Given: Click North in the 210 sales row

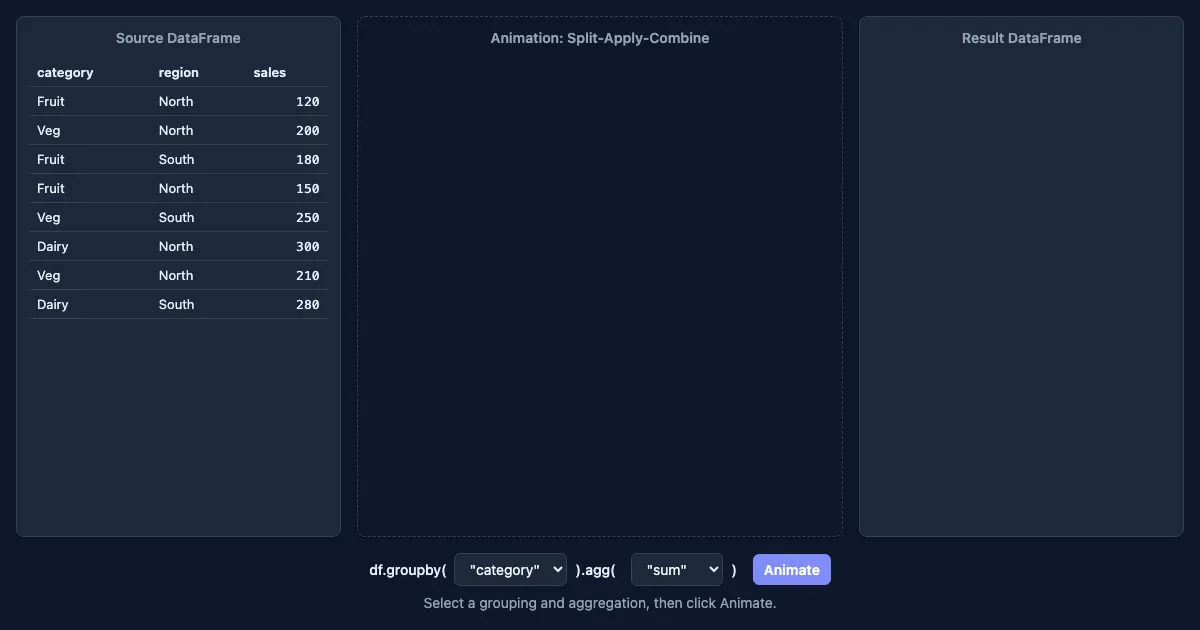Looking at the screenshot, I should 176,276.
